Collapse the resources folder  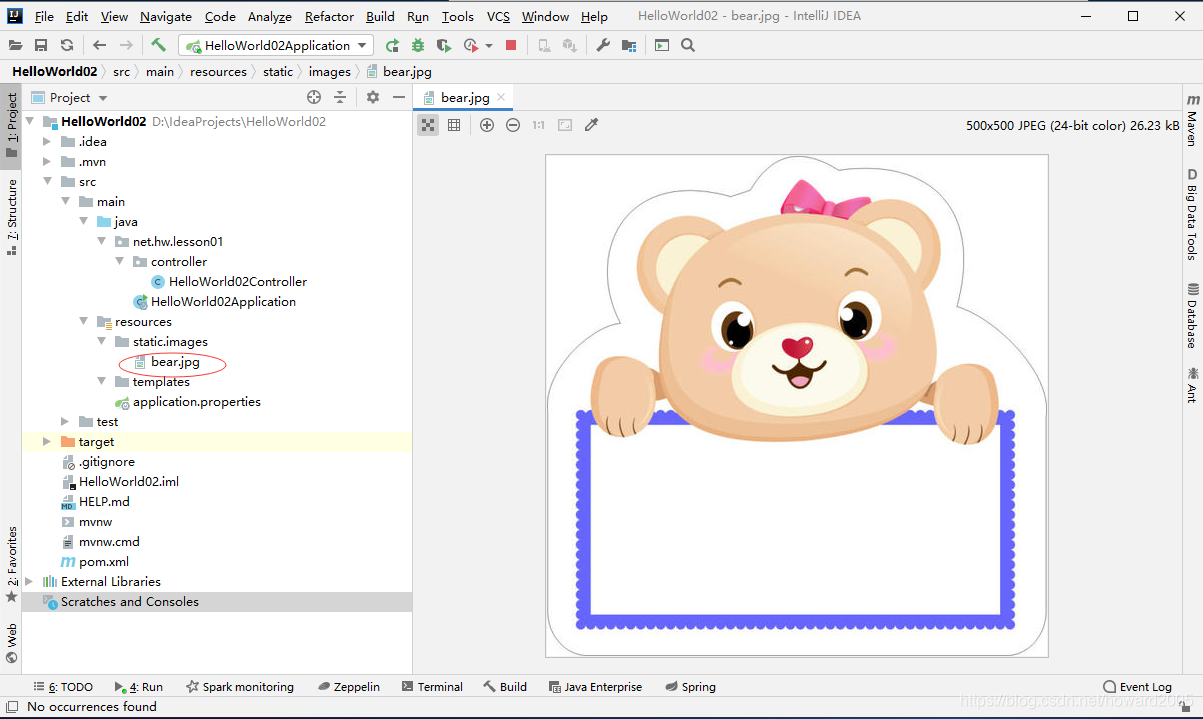[83, 322]
